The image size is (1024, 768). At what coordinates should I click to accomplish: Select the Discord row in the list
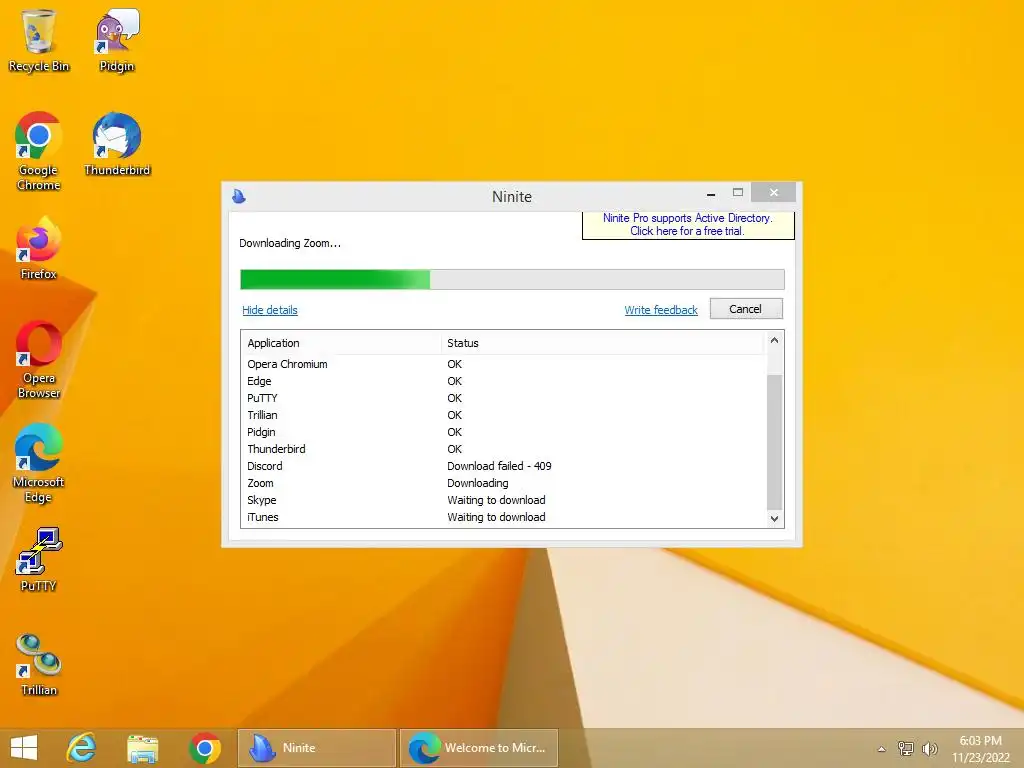504,466
